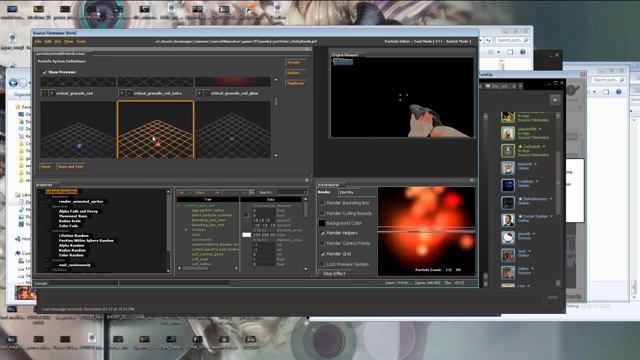Click the particle preview render area
Viewport: 640px width, 360px height.
427,231
